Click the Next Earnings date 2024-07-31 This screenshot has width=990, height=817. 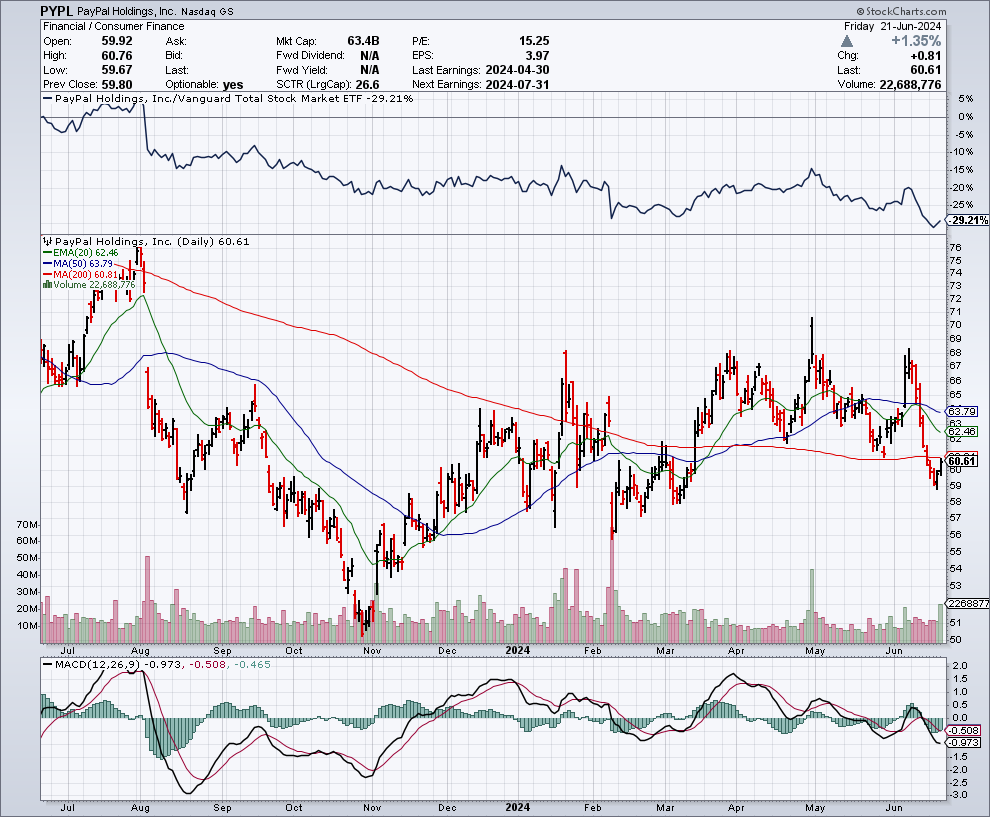[517, 85]
